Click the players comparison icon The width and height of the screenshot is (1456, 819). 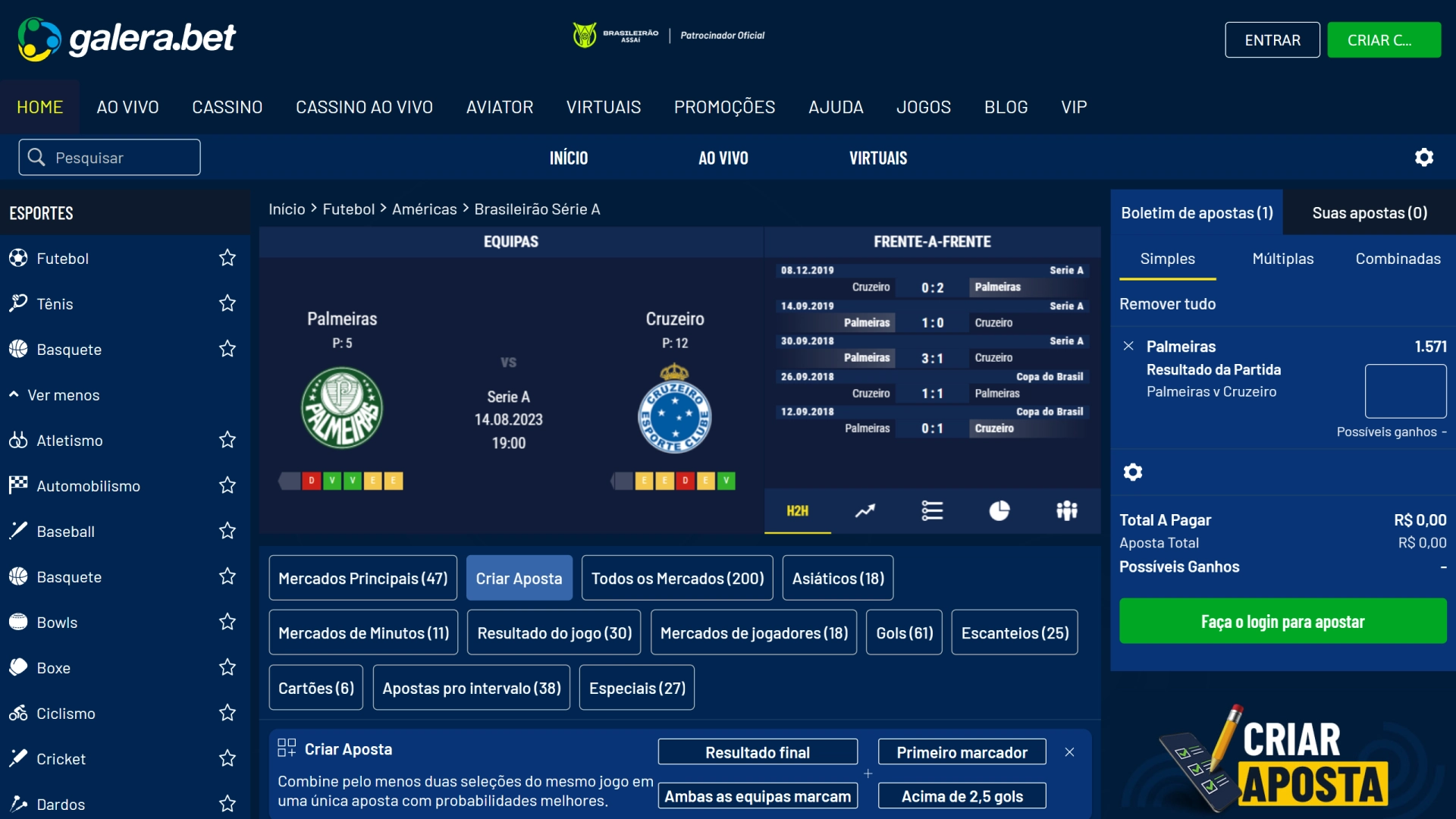point(1064,510)
